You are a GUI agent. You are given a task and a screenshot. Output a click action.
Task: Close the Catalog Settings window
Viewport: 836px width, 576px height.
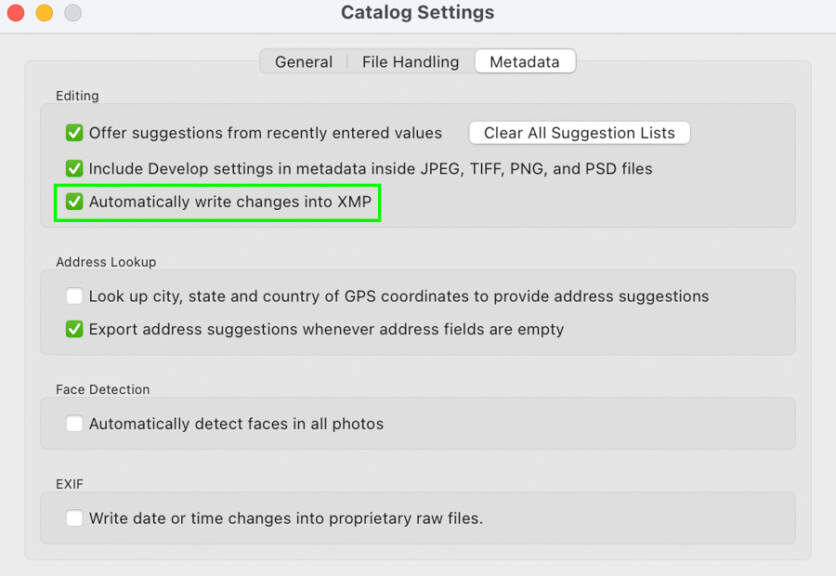(15, 13)
